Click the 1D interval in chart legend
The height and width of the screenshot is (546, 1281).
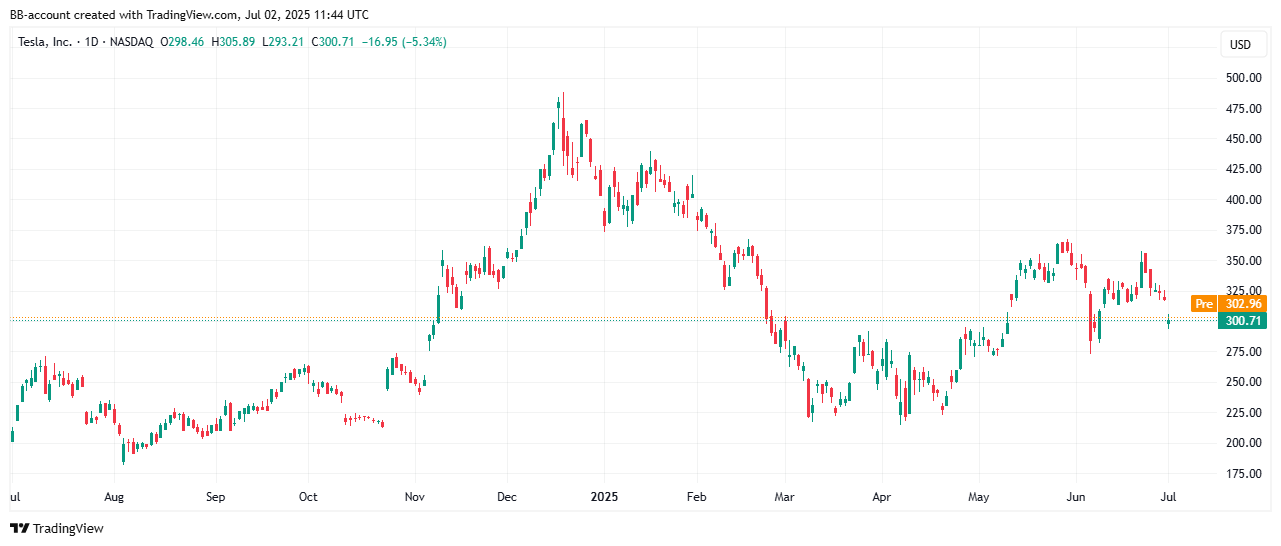pyautogui.click(x=92, y=42)
